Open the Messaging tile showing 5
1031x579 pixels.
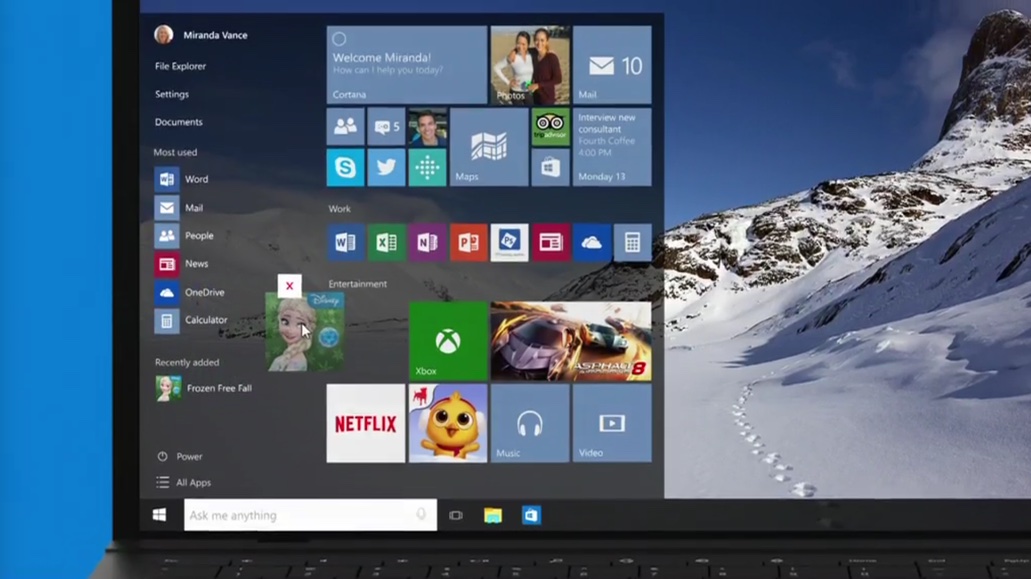click(386, 127)
